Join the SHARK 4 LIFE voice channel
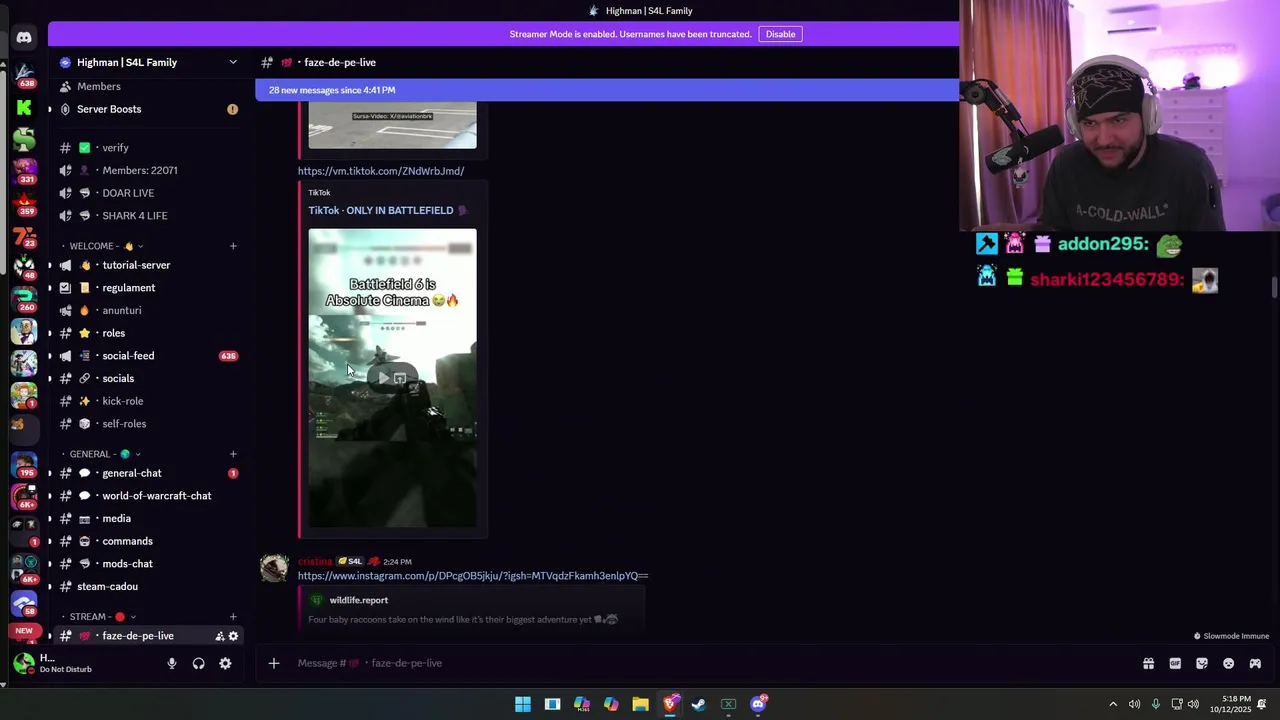This screenshot has width=1280, height=720. click(x=148, y=216)
